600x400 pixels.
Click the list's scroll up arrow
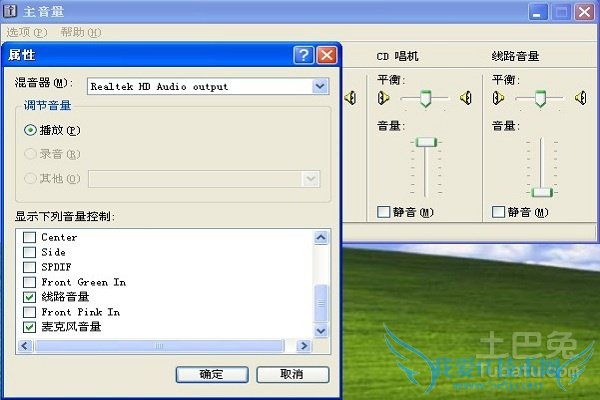coord(321,238)
